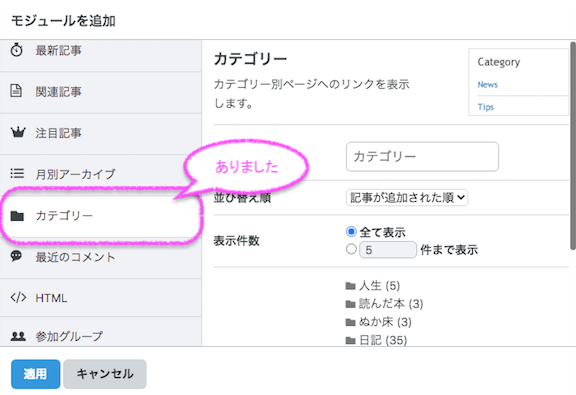This screenshot has height=395, width=576.
Task: Click the Tips link in Category preview
Action: click(x=486, y=107)
